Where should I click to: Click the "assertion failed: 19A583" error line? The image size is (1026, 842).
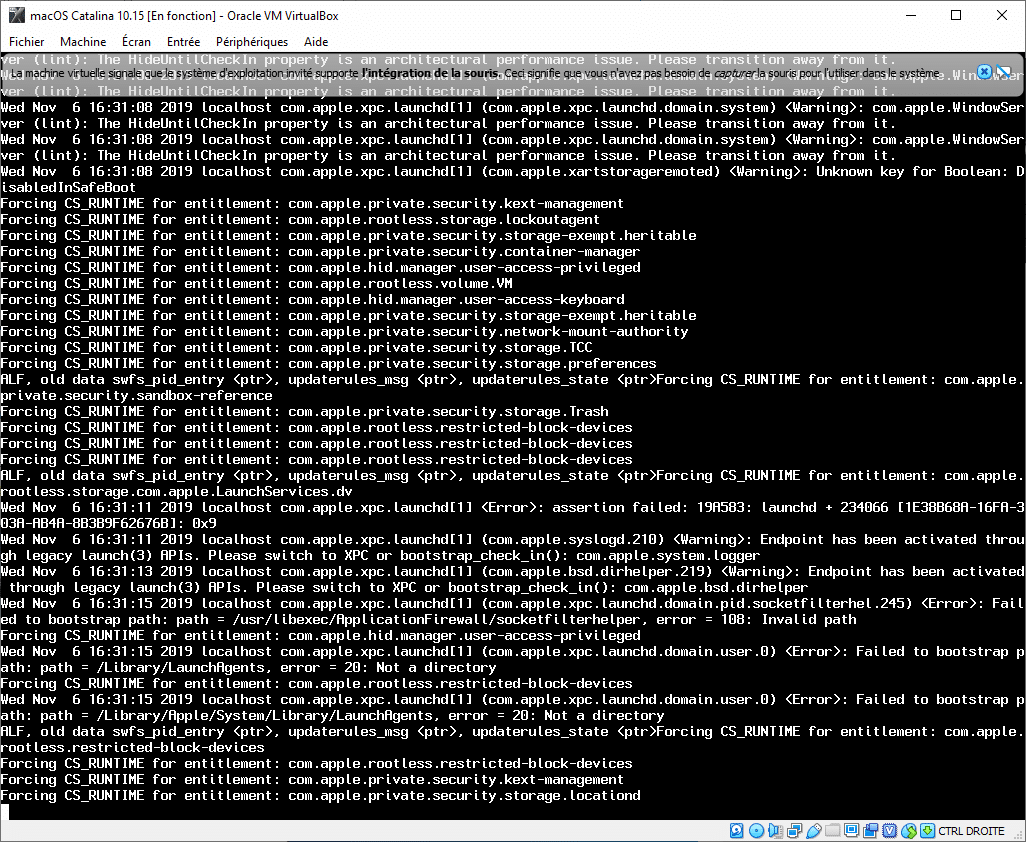pyautogui.click(x=512, y=507)
